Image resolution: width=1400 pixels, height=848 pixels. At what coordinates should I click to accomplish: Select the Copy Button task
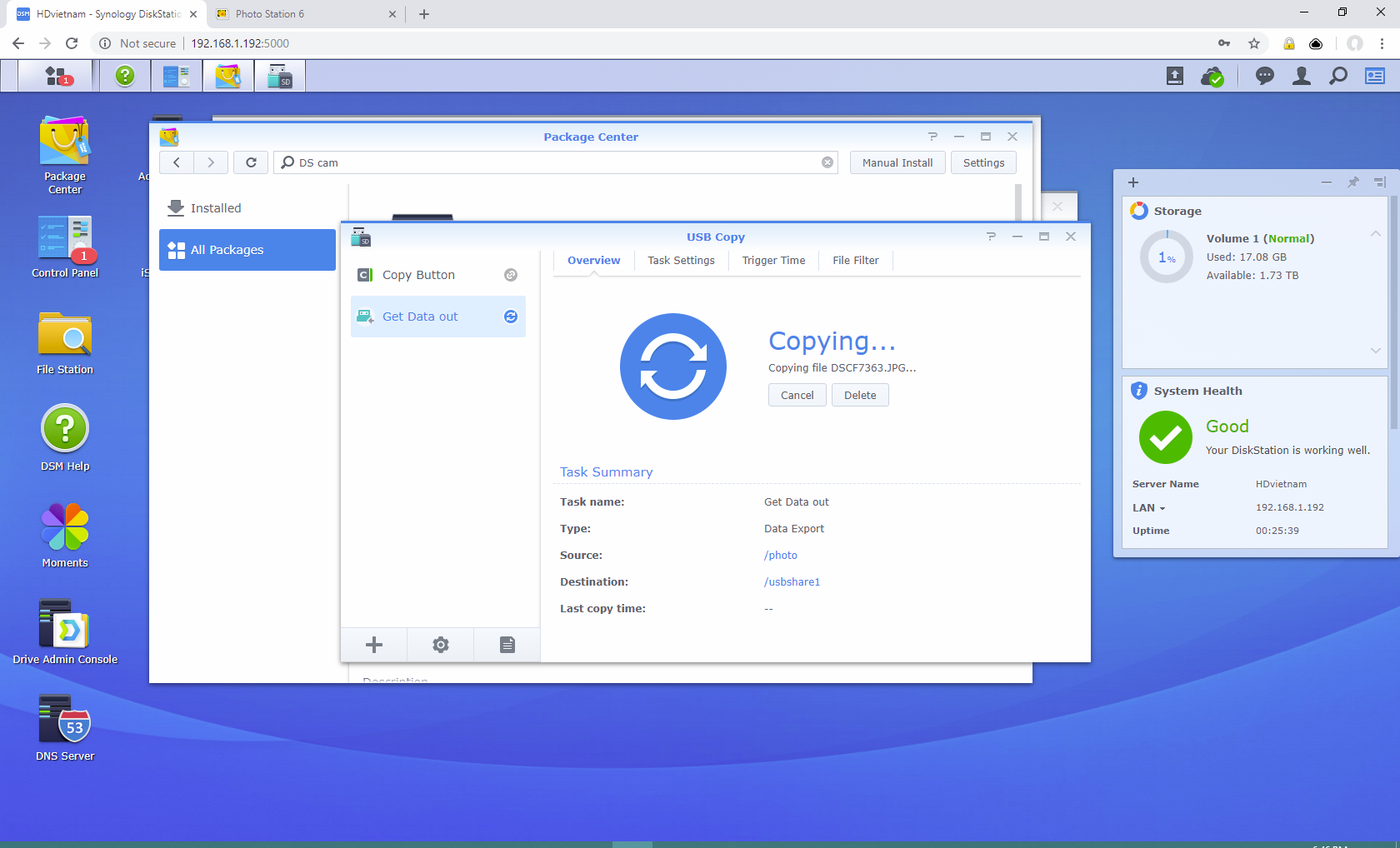438,275
